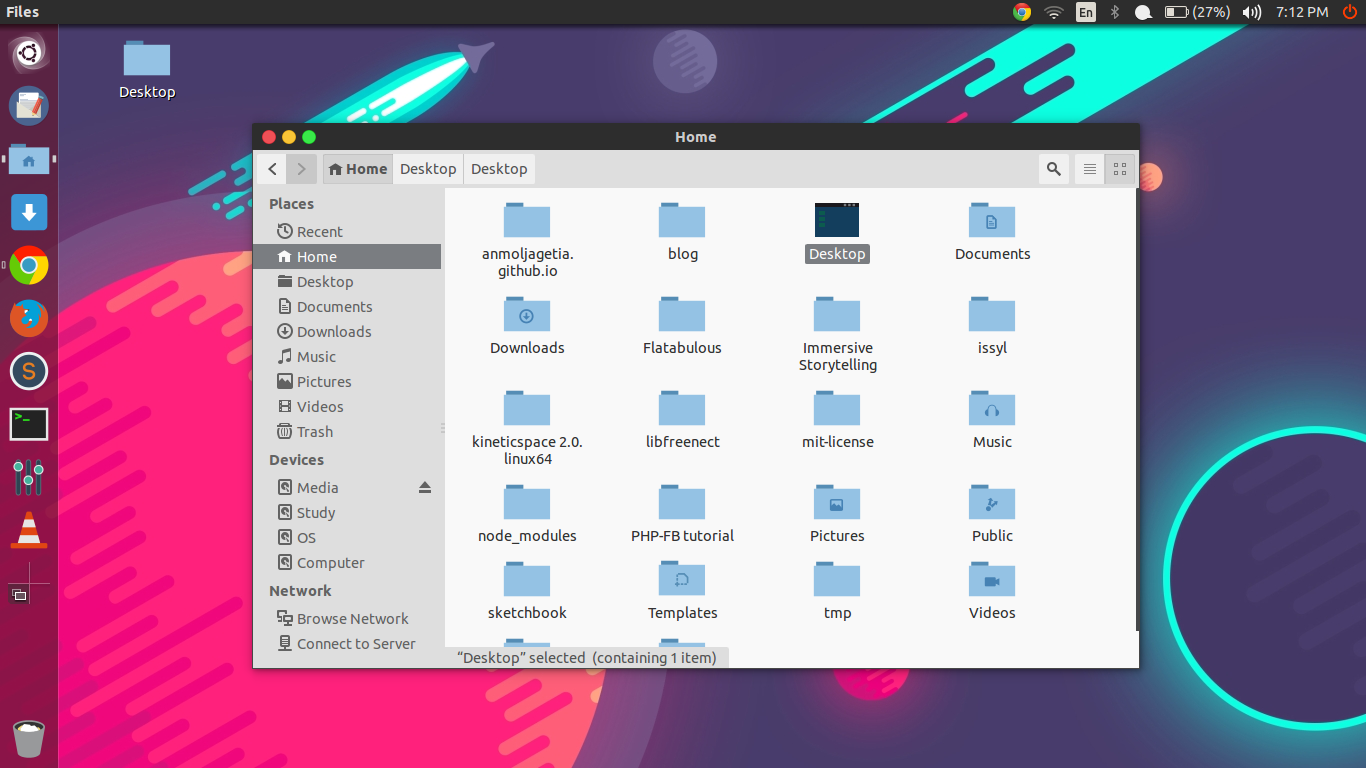1366x768 pixels.
Task: Eject the Media device
Action: pos(424,487)
